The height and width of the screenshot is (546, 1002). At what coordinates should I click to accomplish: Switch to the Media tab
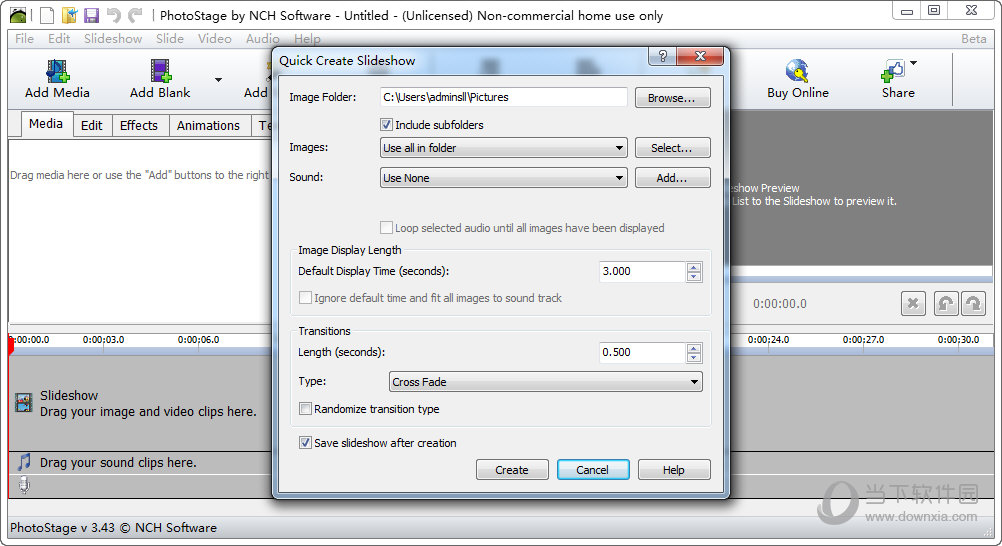point(46,123)
